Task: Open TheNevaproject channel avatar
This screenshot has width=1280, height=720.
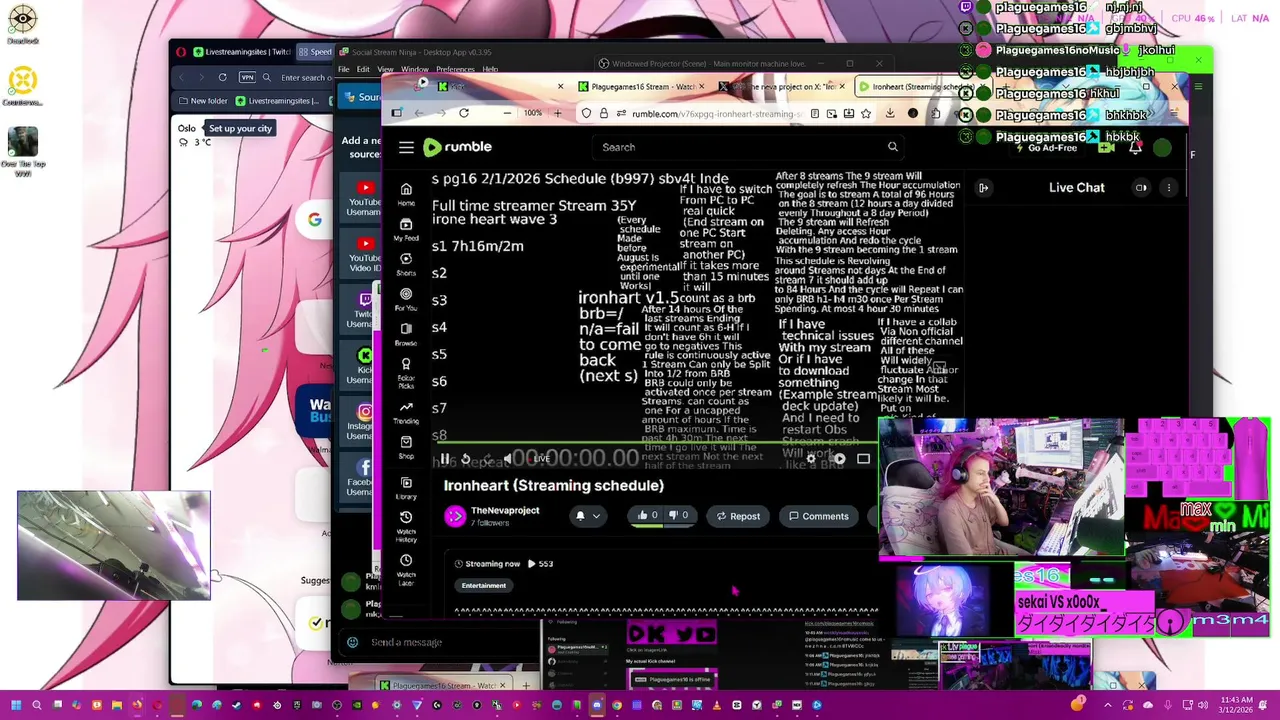Action: (x=455, y=516)
